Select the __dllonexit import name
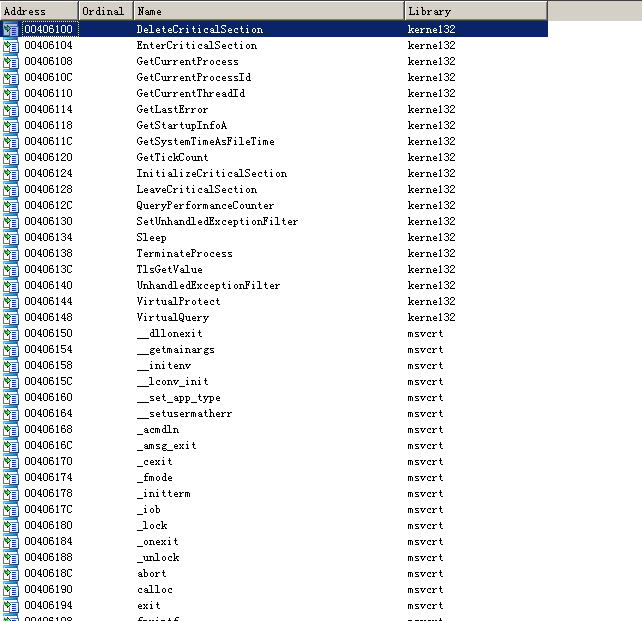 pos(170,334)
